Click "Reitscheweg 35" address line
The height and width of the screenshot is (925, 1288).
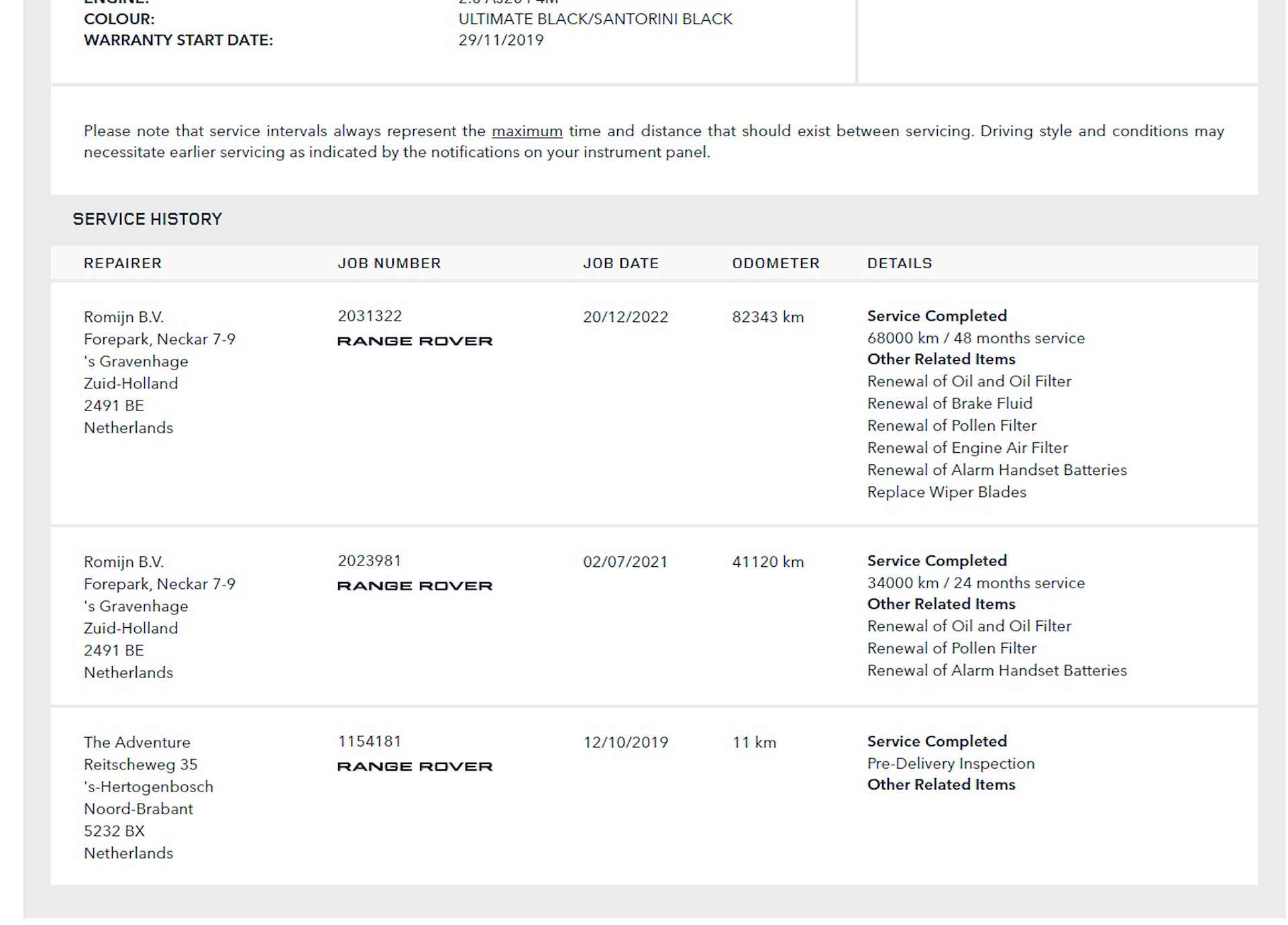[x=141, y=765]
